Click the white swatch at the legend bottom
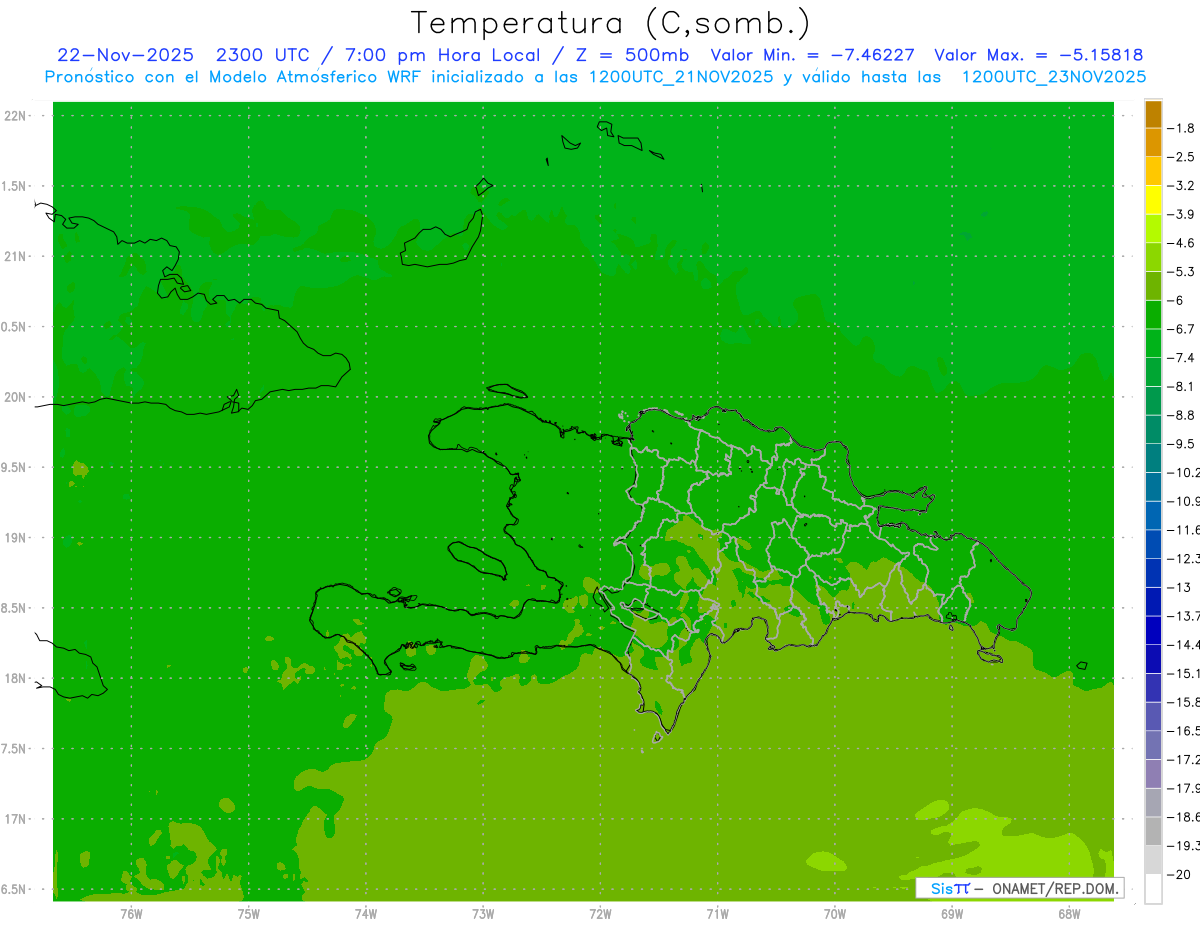This screenshot has height=927, width=1200. [1153, 889]
